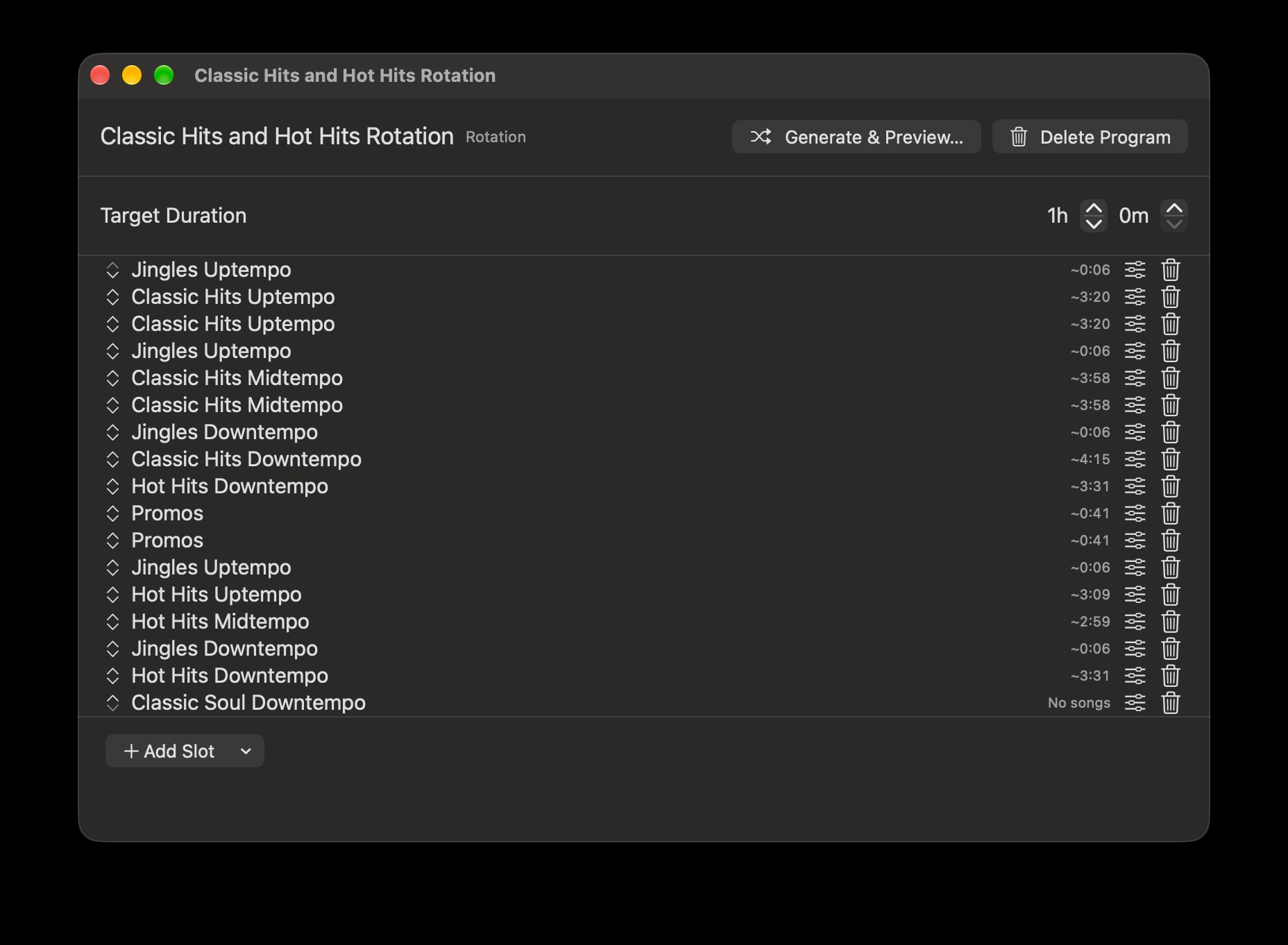Delete the Promos slot directly above Jingles Uptempo
1288x945 pixels.
[1171, 540]
